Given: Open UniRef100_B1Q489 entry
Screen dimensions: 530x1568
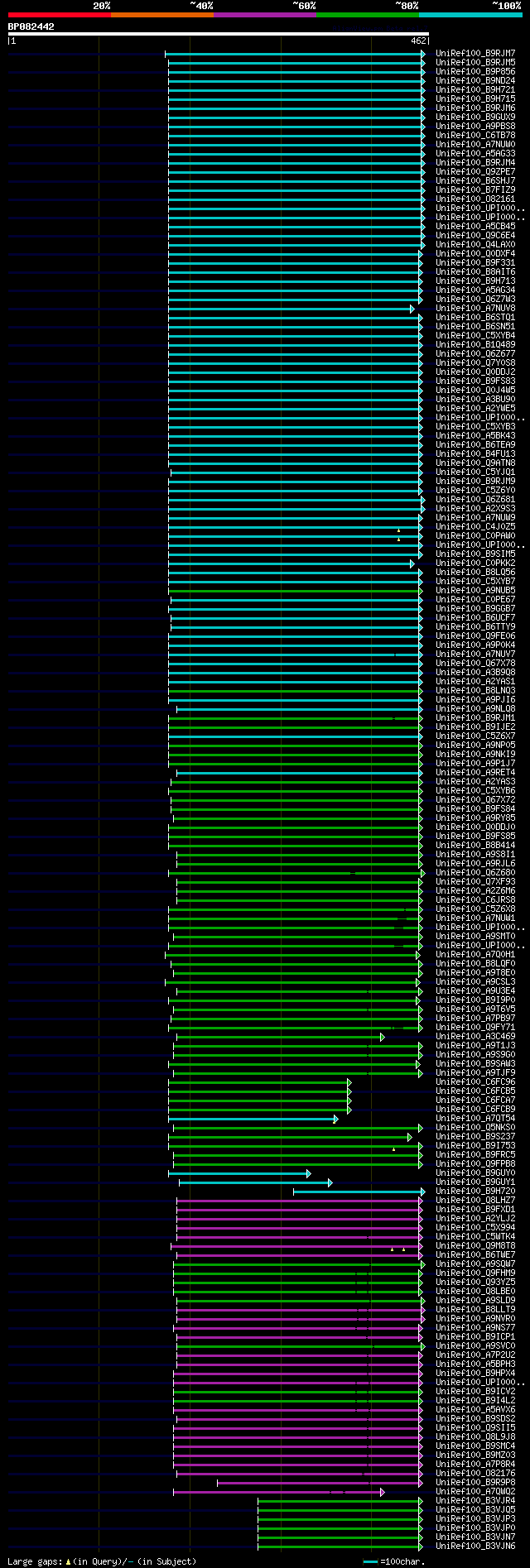Looking at the screenshot, I should [x=475, y=345].
